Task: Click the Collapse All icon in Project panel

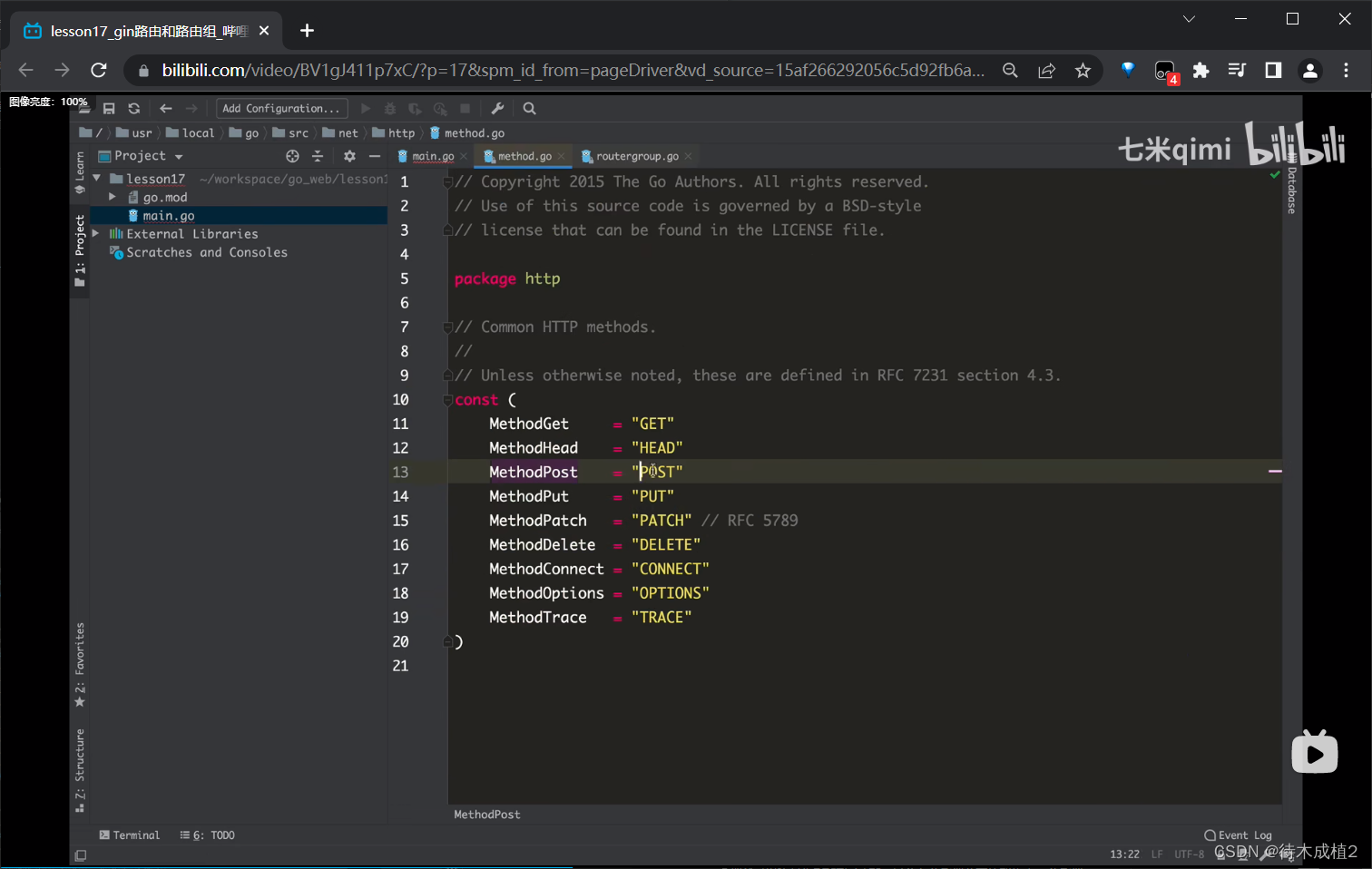Action: (x=317, y=156)
